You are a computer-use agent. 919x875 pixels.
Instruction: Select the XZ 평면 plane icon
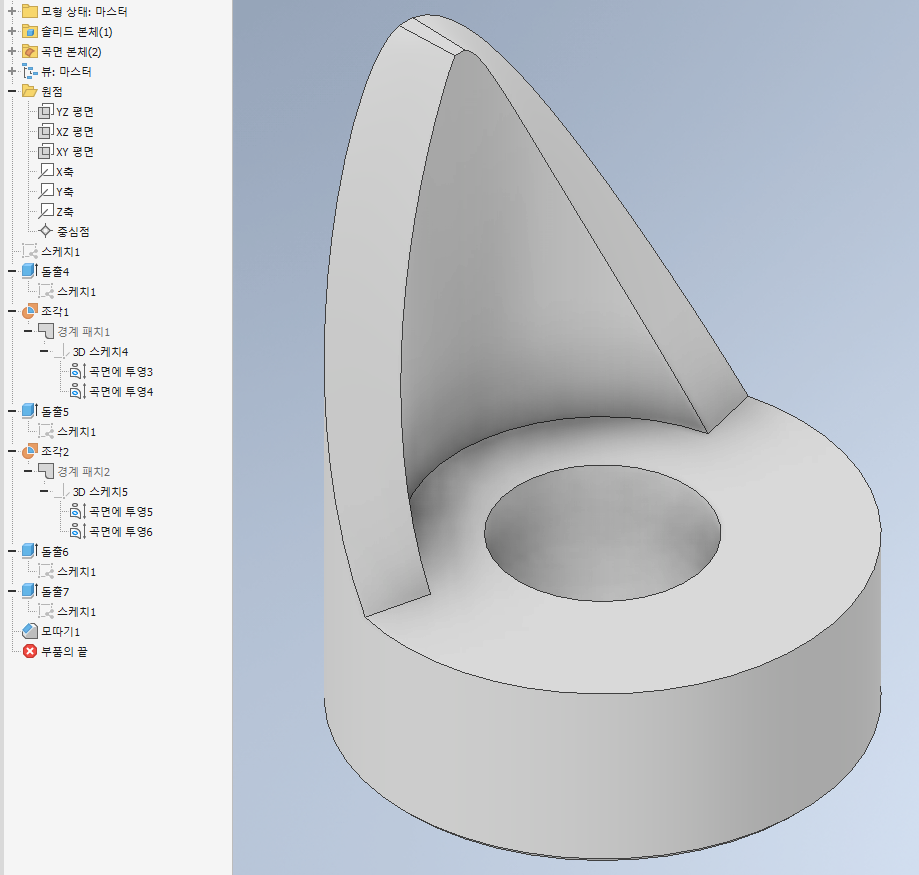pyautogui.click(x=46, y=131)
